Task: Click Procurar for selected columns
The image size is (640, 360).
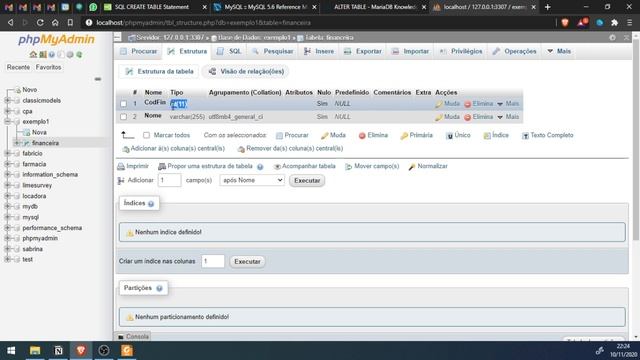Action: click(x=292, y=135)
